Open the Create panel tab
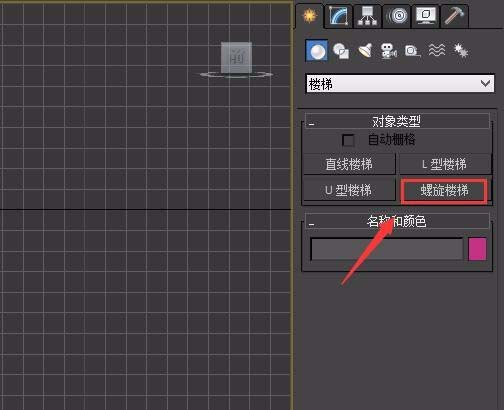504x410 pixels. coord(309,16)
